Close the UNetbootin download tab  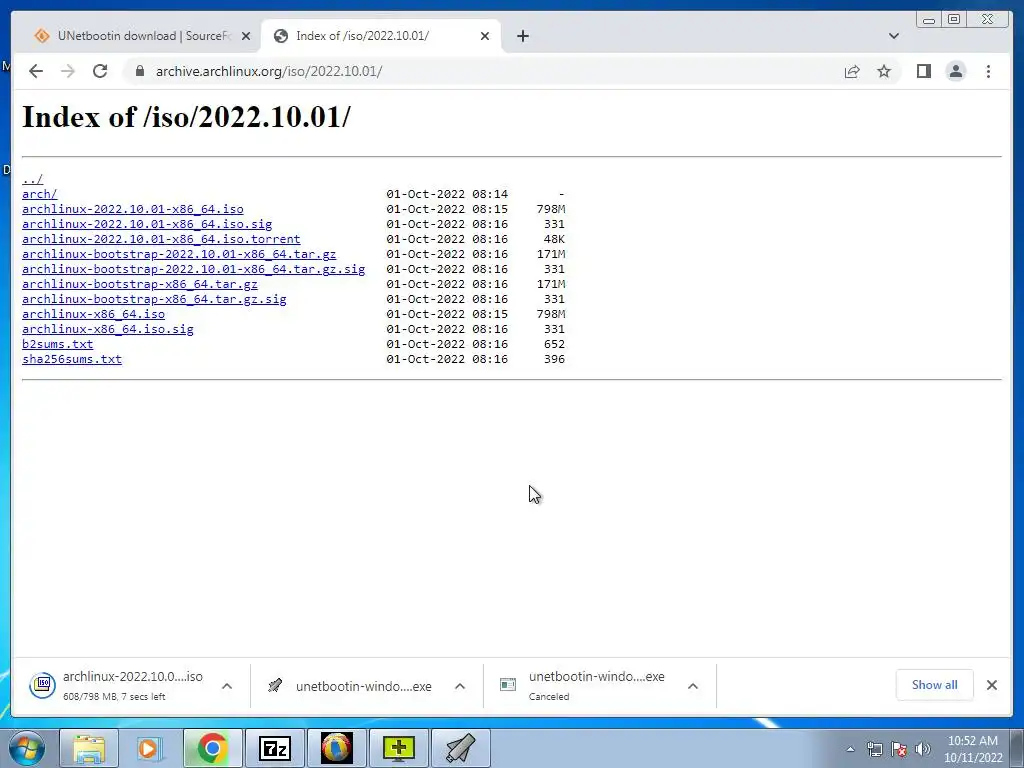click(x=246, y=36)
